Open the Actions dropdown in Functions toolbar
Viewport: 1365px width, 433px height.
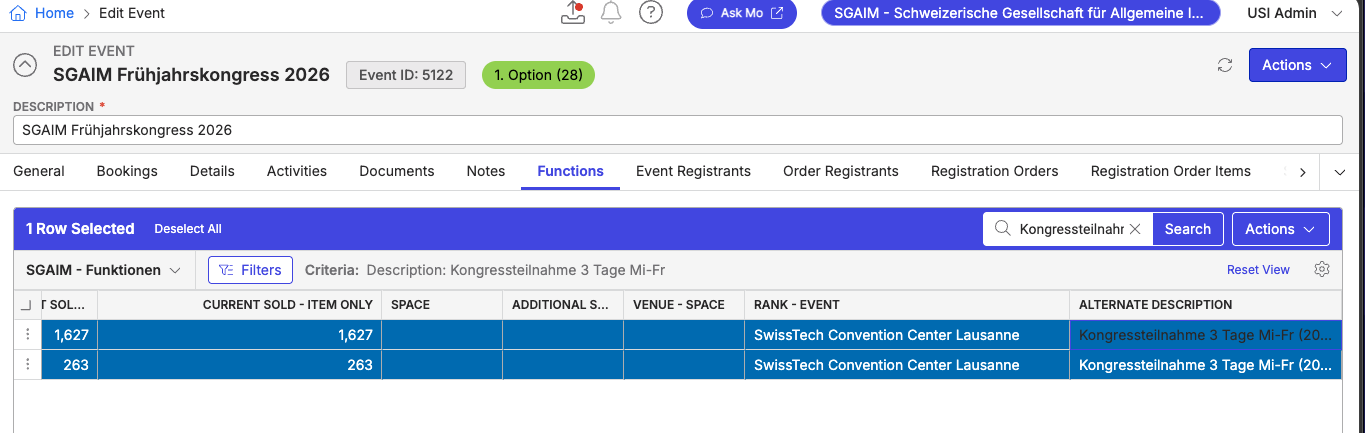click(x=1280, y=229)
